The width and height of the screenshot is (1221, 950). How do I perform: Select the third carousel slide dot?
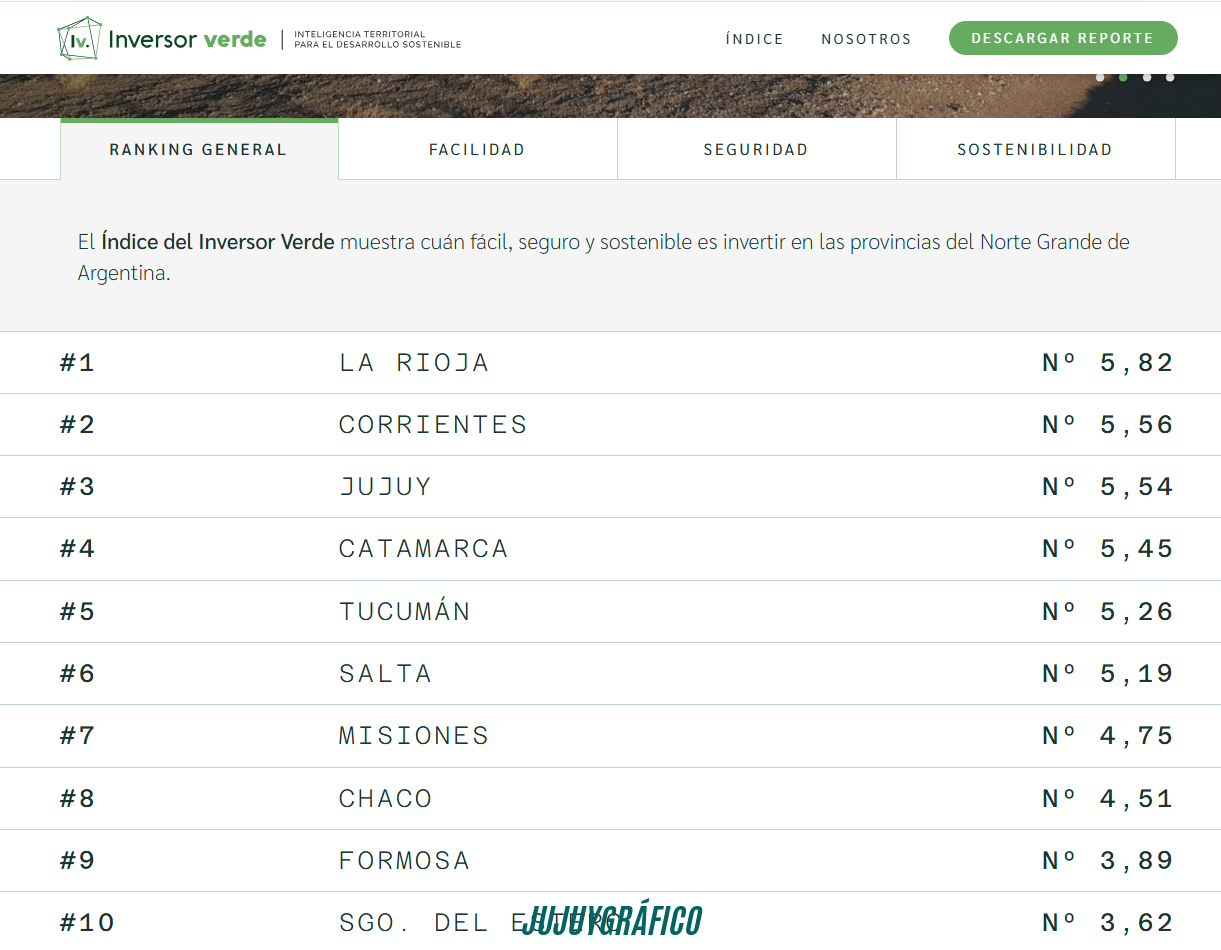[1147, 77]
